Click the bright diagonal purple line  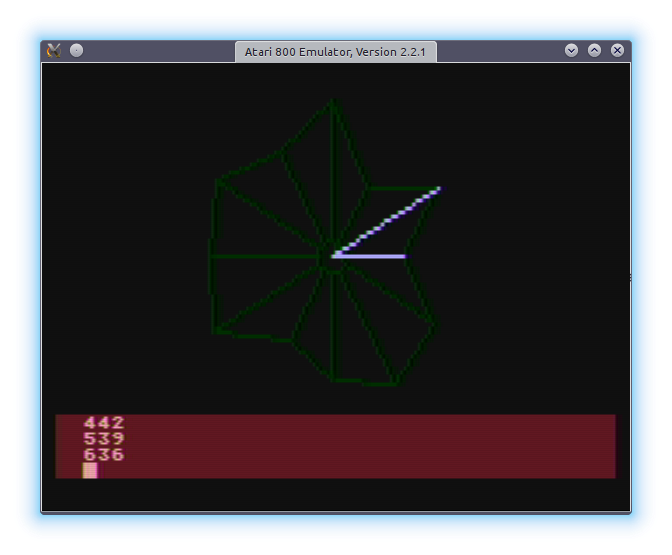[388, 221]
